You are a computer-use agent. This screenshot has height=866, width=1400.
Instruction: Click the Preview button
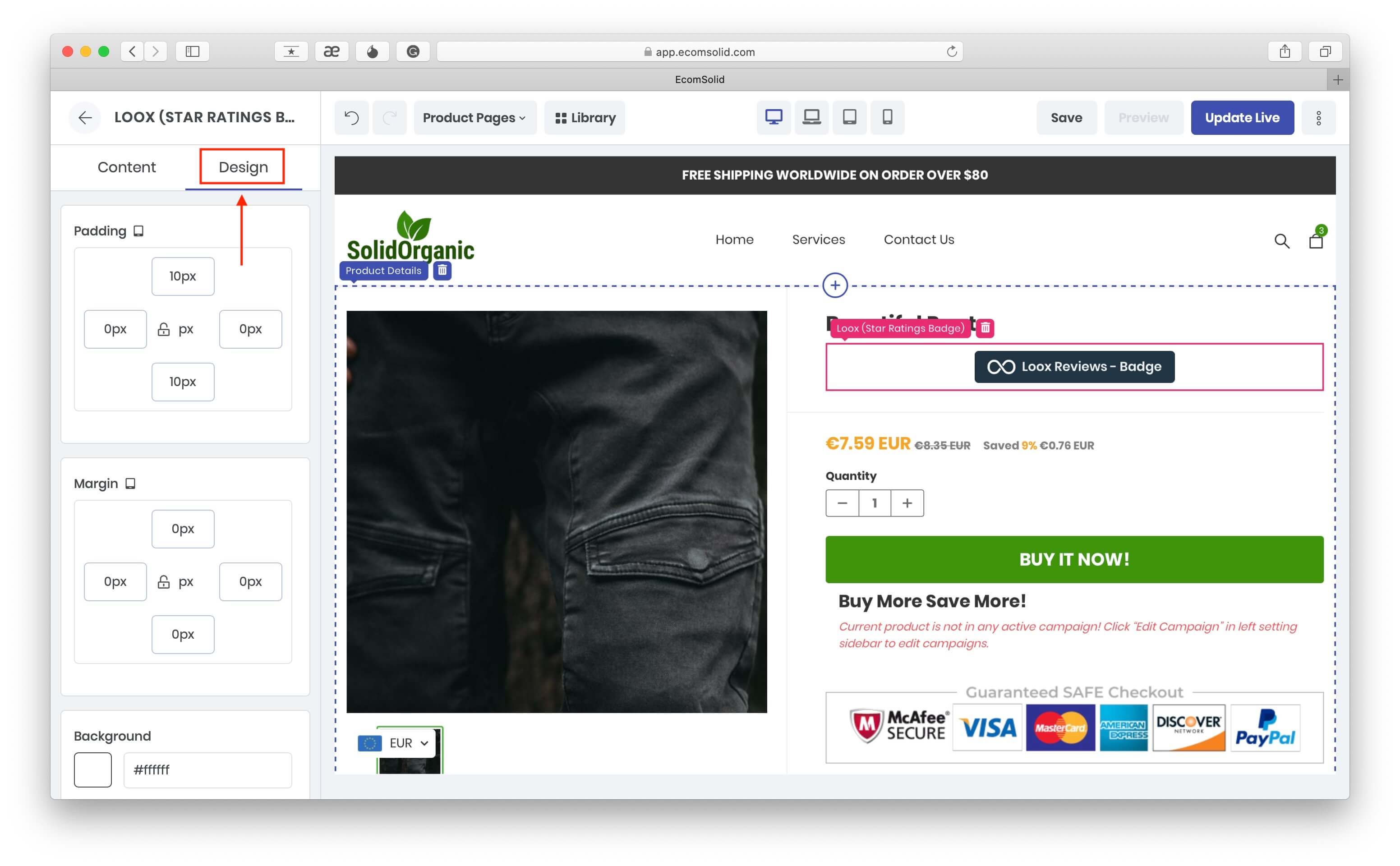(1143, 117)
